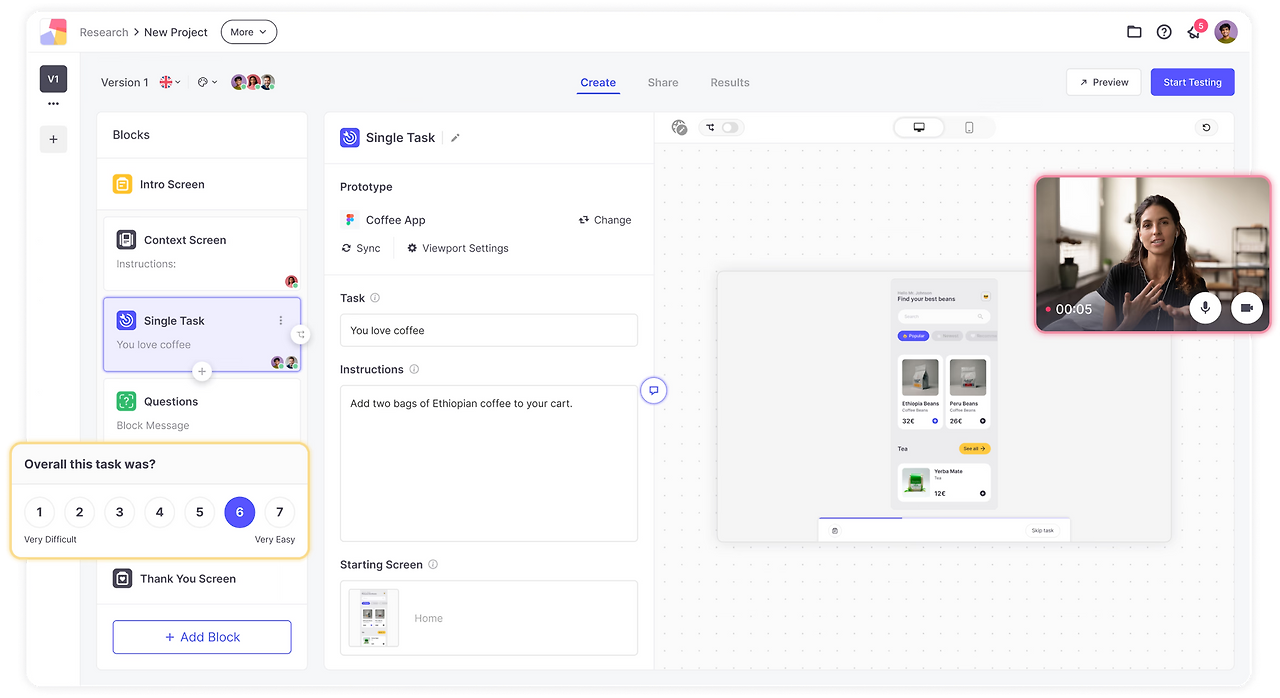Screen dimensions: 1280x698
Task: Click Start Testing button
Action: click(1192, 82)
